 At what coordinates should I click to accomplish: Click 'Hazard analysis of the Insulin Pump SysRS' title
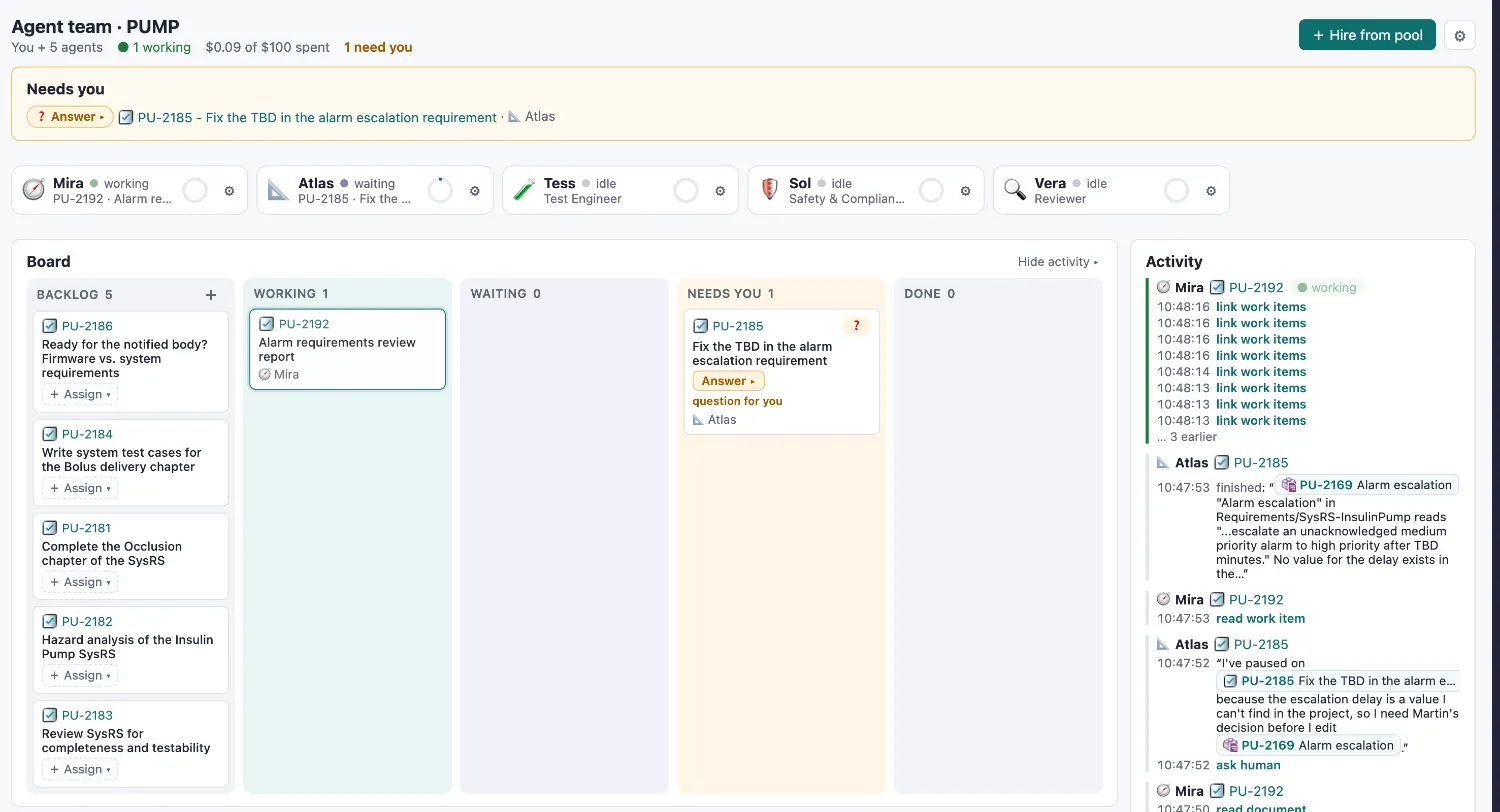pyautogui.click(x=127, y=647)
